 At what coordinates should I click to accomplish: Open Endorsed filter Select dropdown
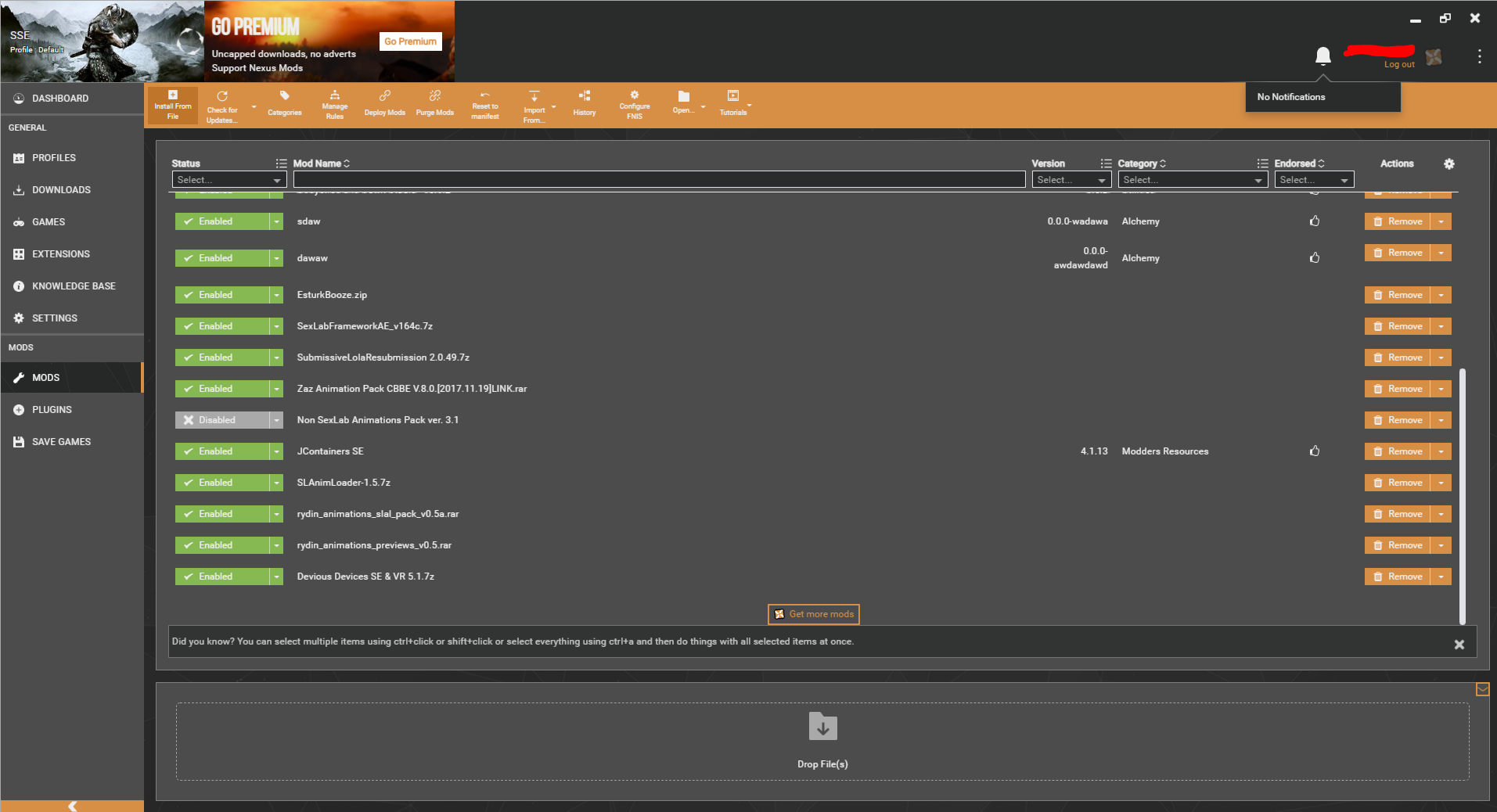[1314, 180]
